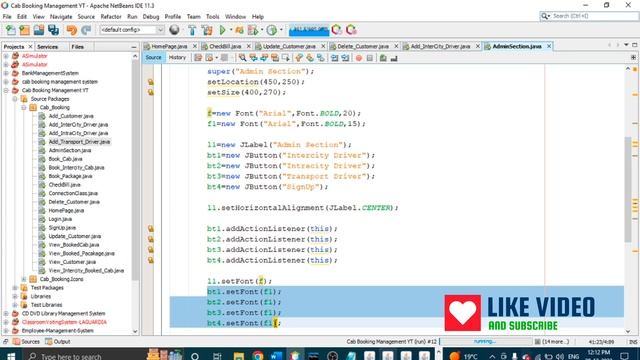Expand the Test Packages node
Screen dimensions: 640x360
tap(15, 288)
